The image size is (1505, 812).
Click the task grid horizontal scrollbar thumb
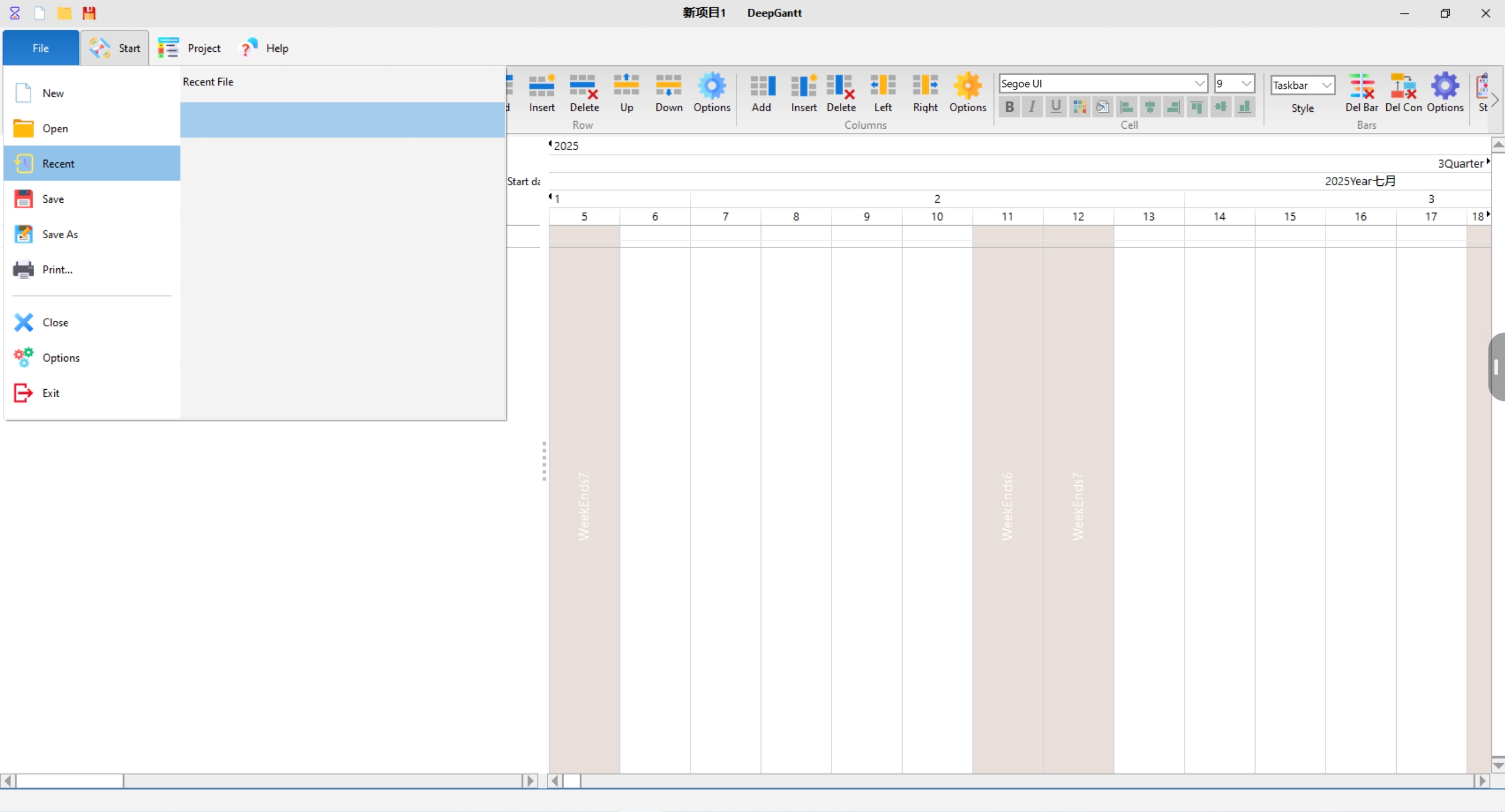[69, 781]
